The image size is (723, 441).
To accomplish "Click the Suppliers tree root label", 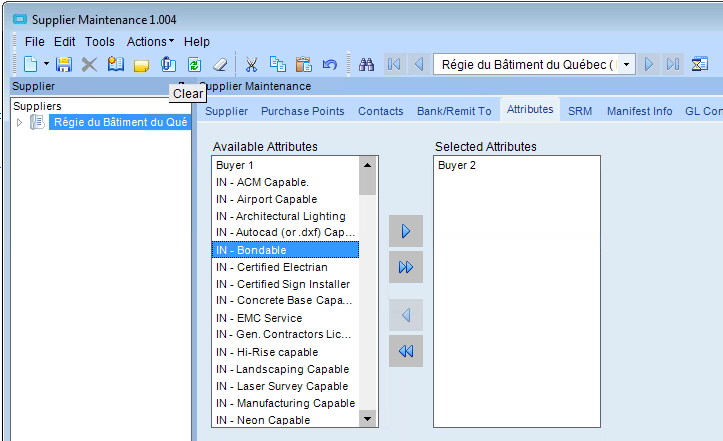I will point(37,106).
